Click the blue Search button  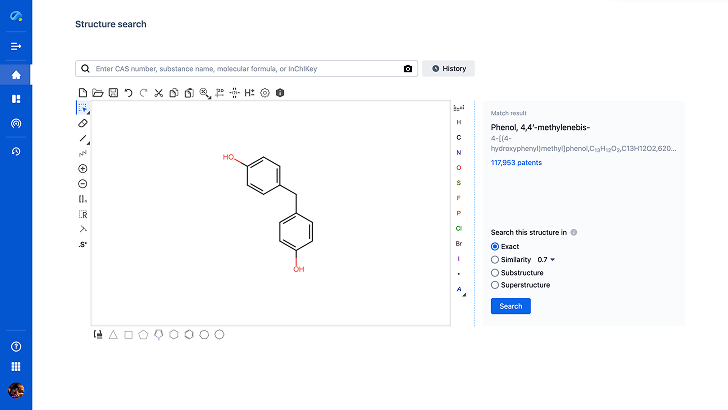click(510, 306)
